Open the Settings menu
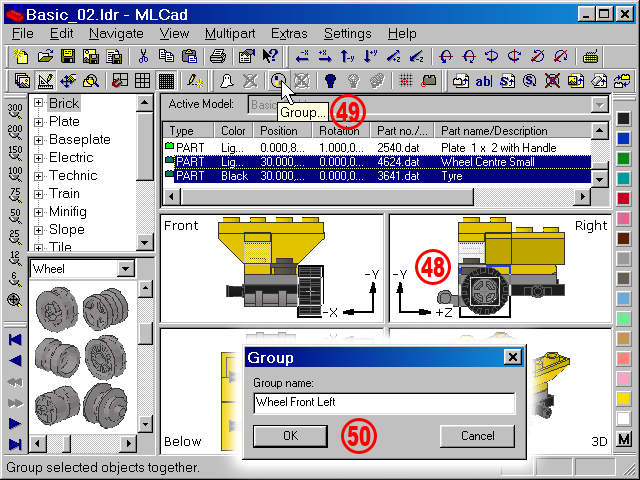 347,33
